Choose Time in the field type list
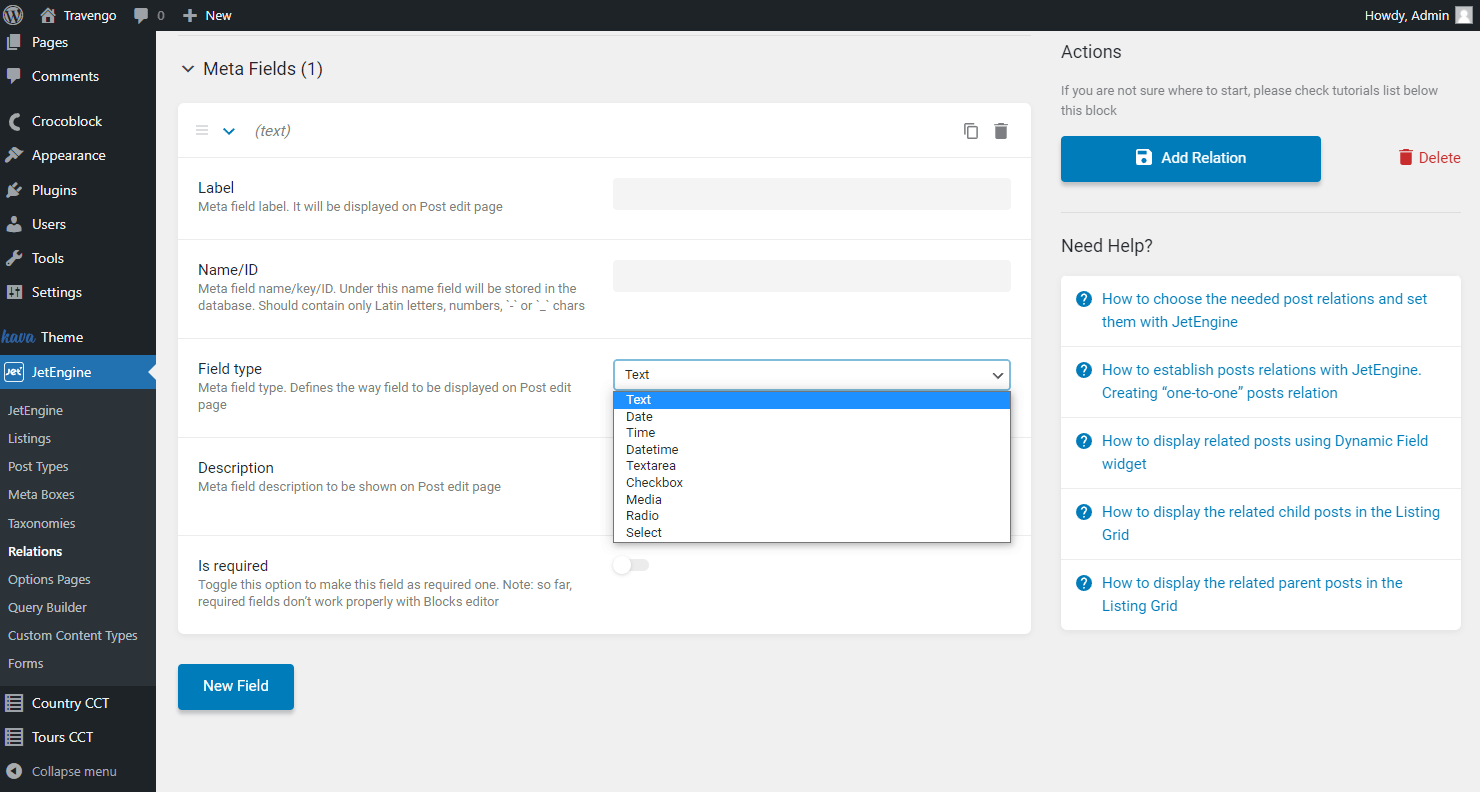The image size is (1480, 792). [x=812, y=433]
